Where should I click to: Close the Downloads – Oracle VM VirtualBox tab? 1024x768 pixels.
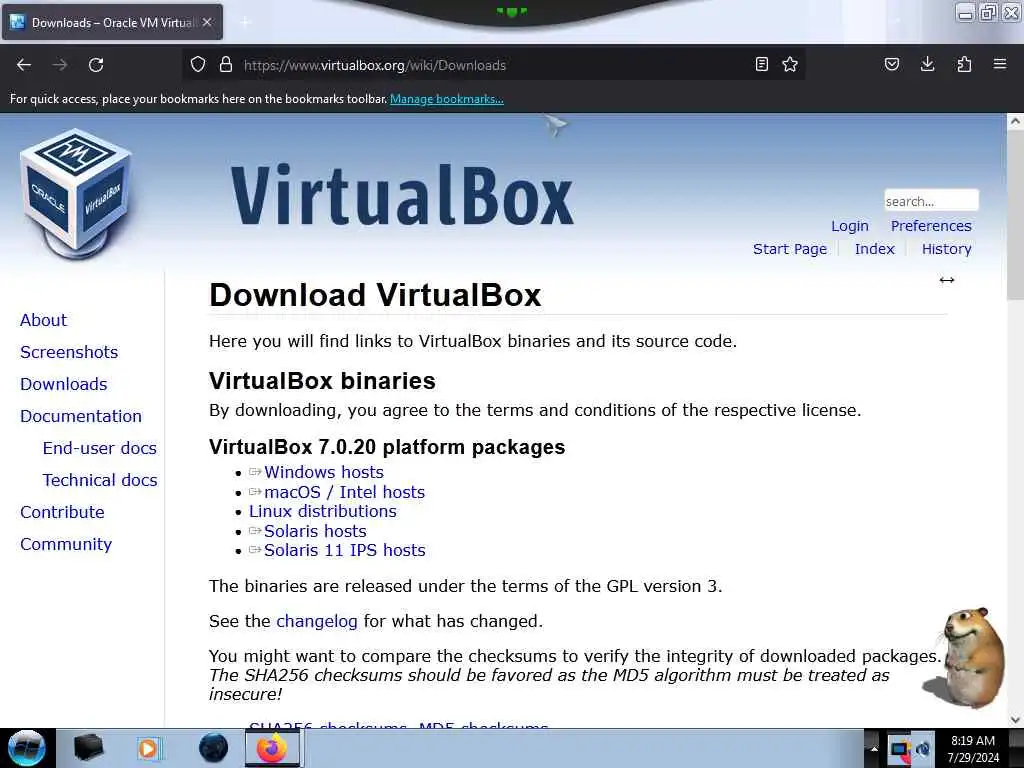coord(207,22)
